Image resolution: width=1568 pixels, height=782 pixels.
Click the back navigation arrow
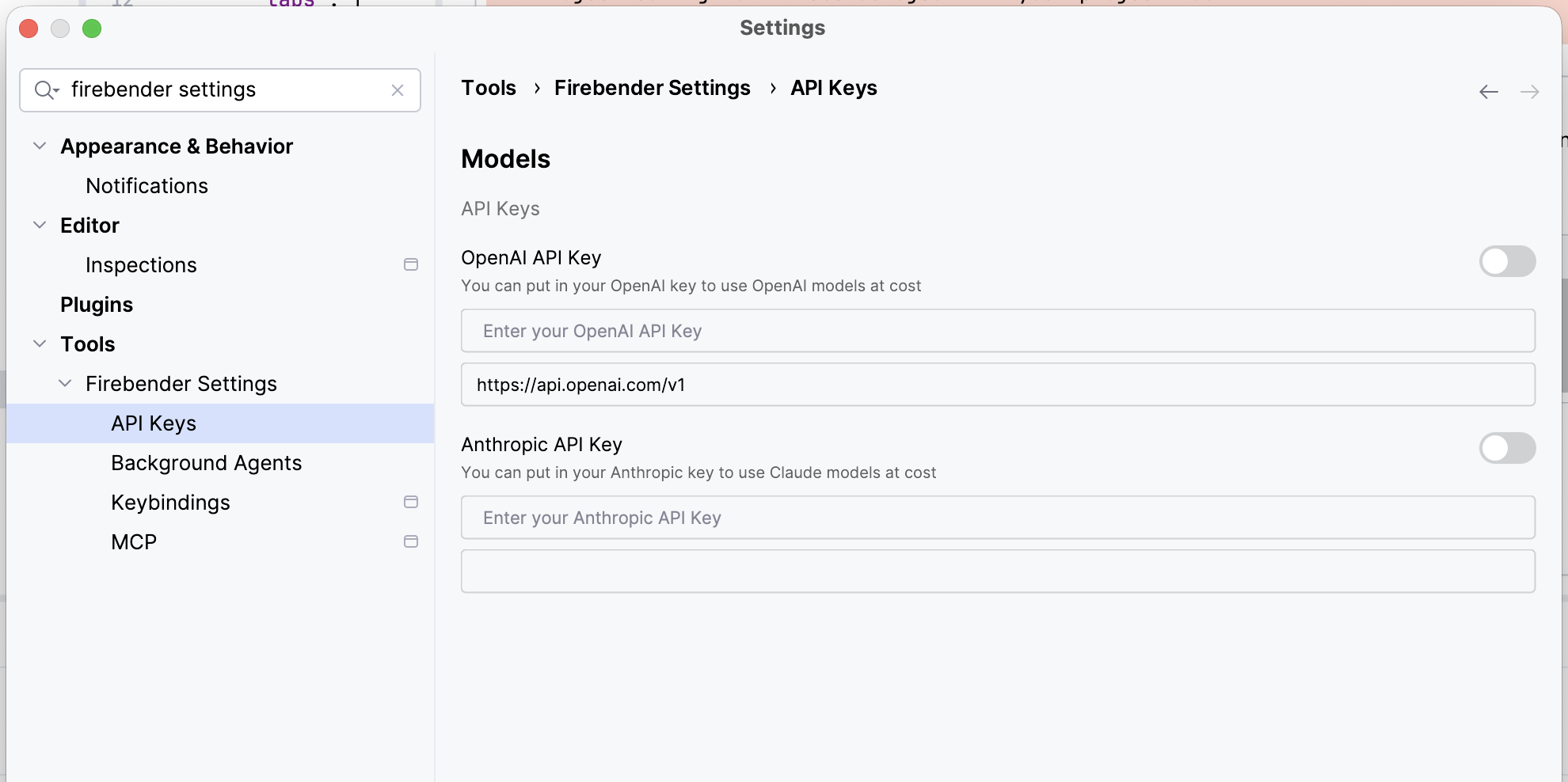[1489, 91]
